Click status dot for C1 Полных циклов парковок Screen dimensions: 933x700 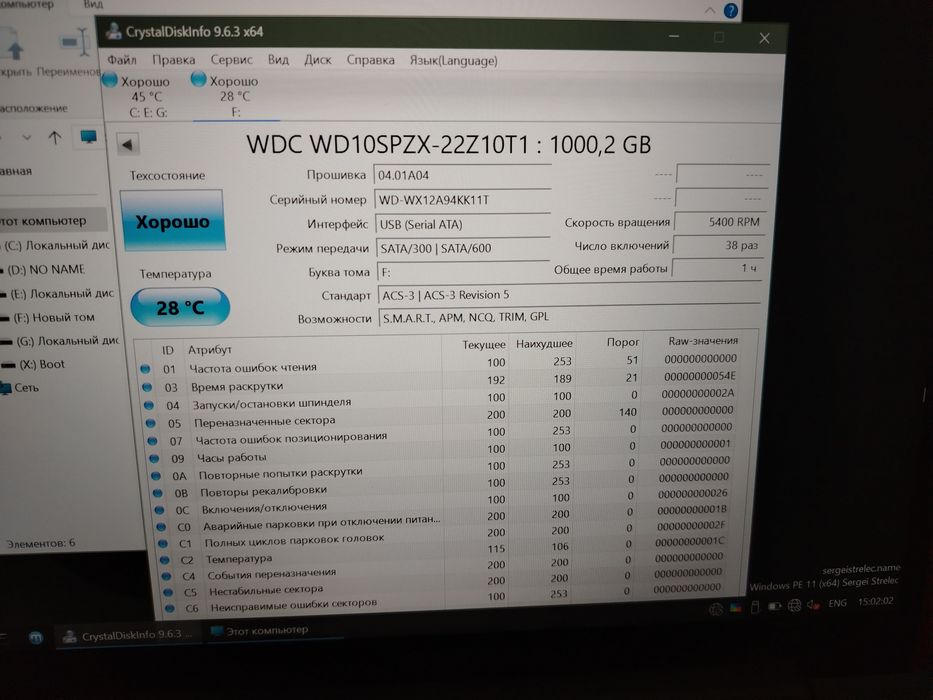[163, 543]
